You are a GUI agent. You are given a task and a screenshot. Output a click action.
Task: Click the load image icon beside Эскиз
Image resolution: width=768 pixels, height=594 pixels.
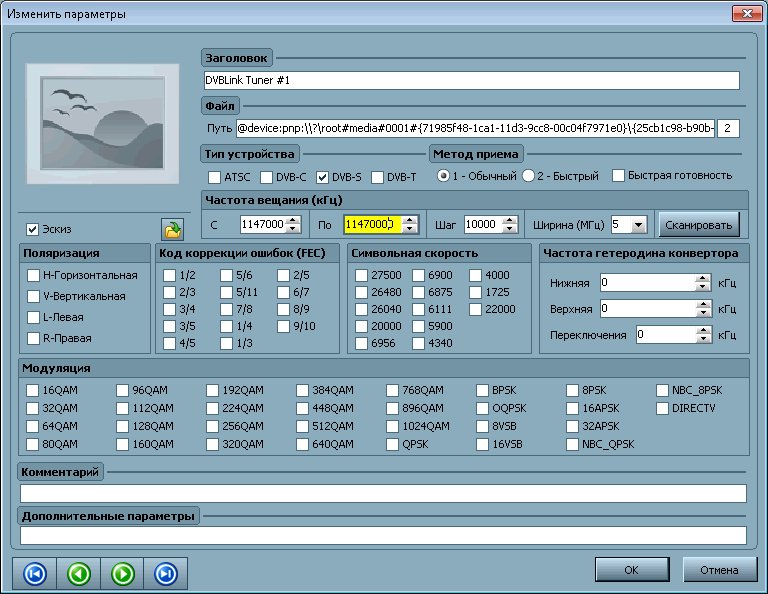click(173, 230)
